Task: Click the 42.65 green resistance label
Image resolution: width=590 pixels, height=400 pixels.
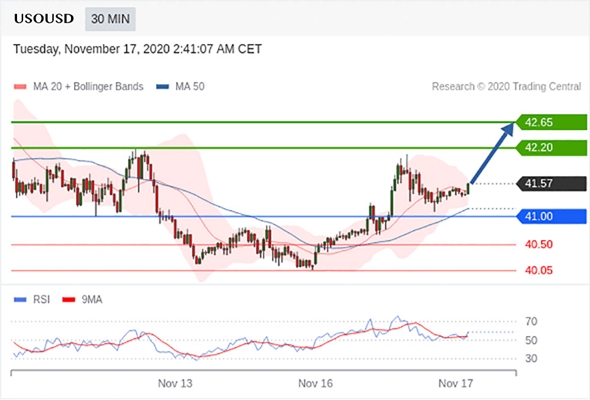Action: [552, 122]
